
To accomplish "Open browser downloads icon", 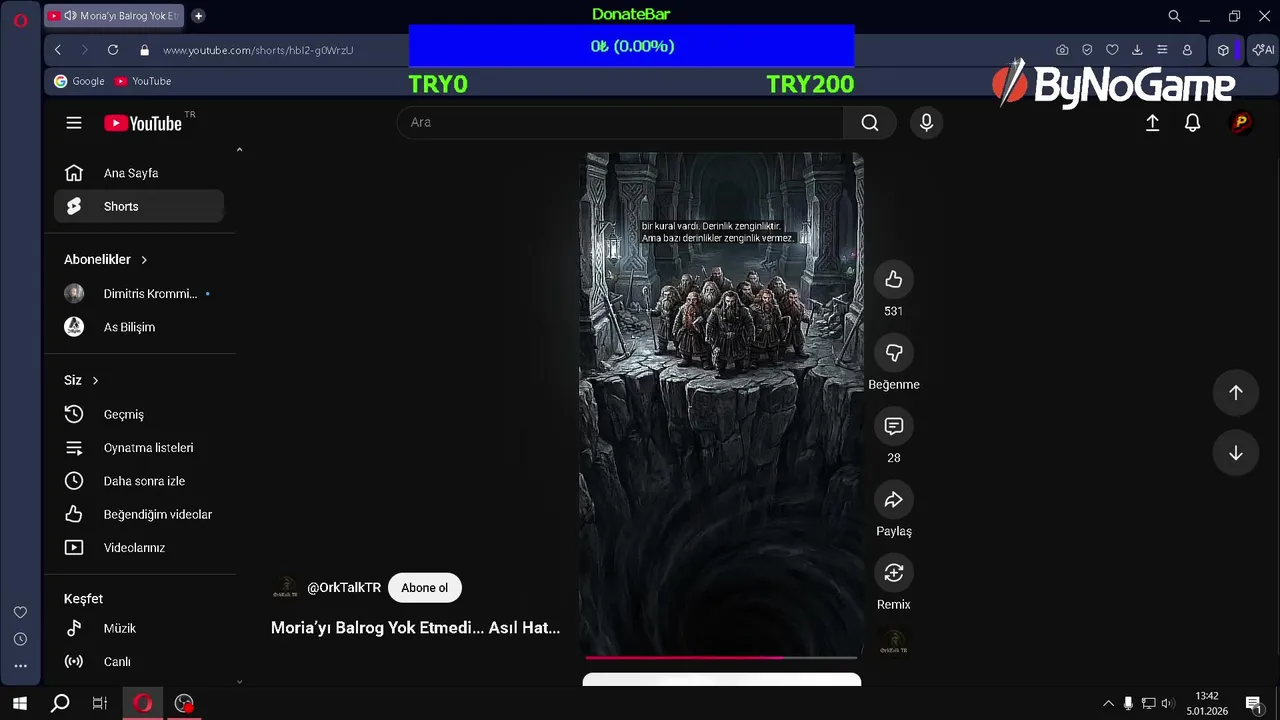I will [1137, 50].
